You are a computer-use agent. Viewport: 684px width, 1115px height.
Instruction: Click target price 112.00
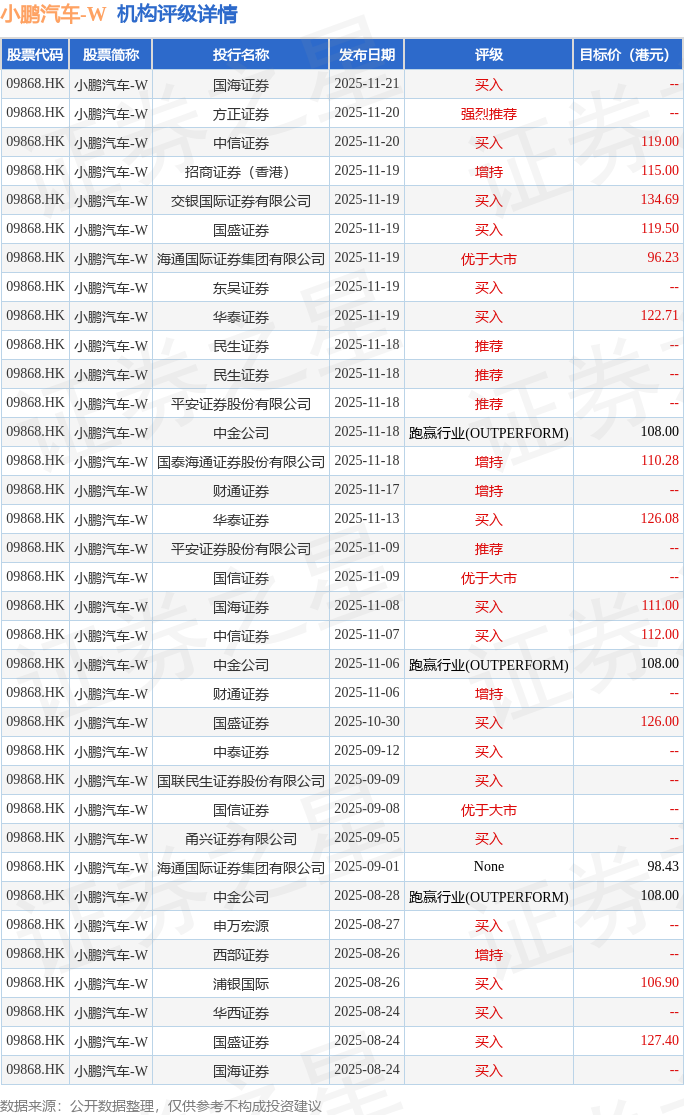tap(660, 635)
